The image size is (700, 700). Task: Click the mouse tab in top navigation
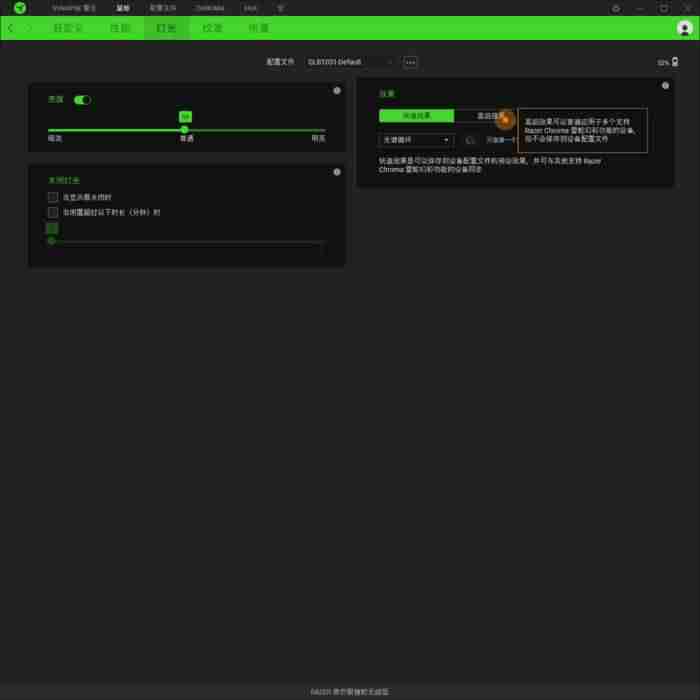click(x=123, y=8)
